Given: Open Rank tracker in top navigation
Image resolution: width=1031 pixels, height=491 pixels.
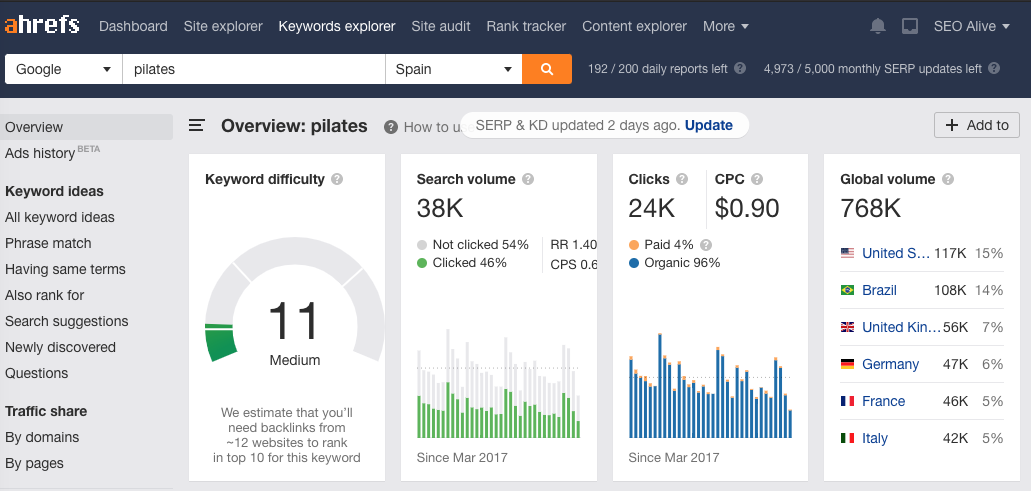Looking at the screenshot, I should point(526,26).
